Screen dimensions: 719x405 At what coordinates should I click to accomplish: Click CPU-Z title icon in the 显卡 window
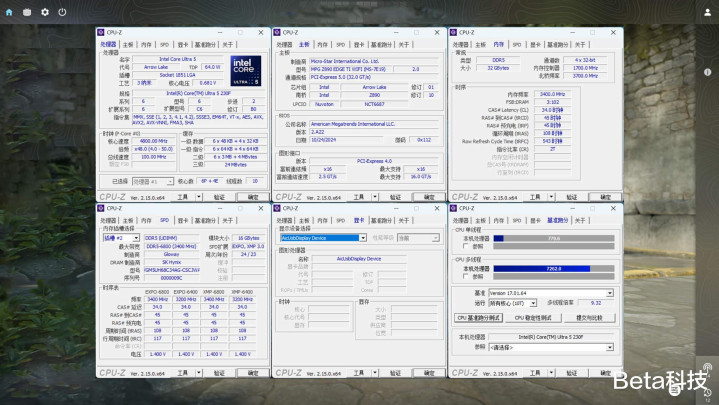(x=277, y=208)
